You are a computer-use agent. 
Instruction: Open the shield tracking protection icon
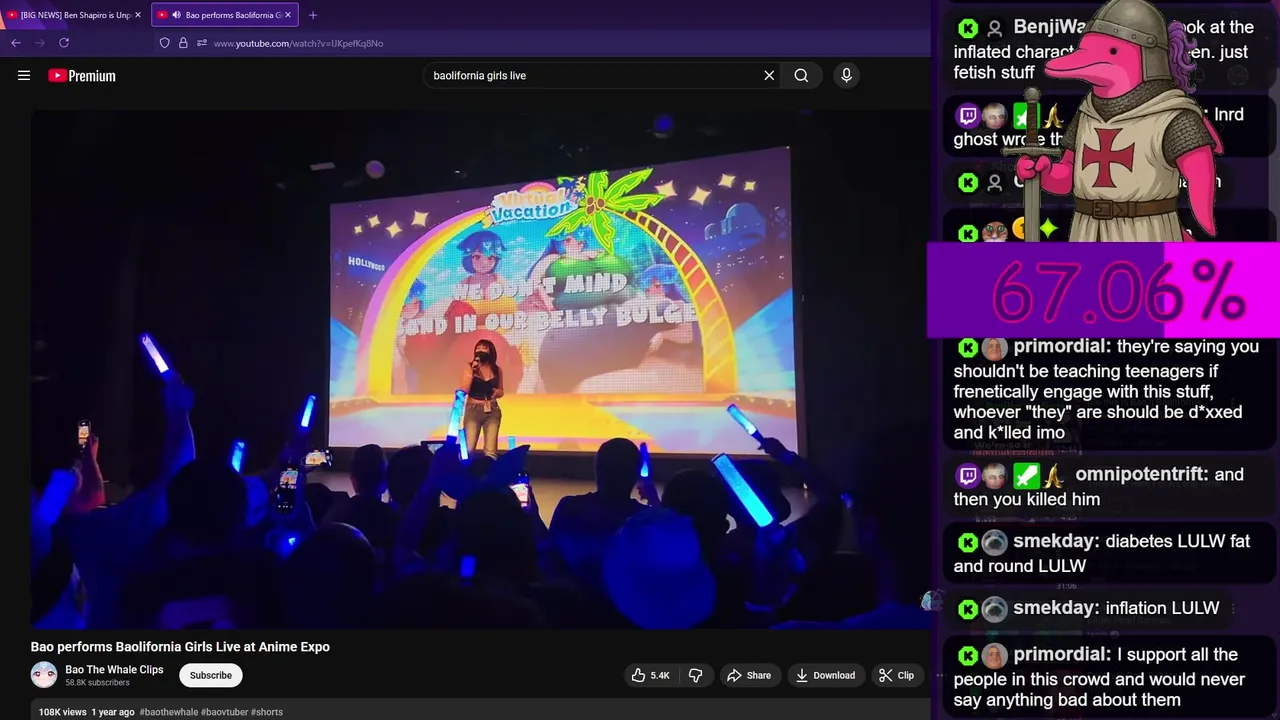coord(165,43)
